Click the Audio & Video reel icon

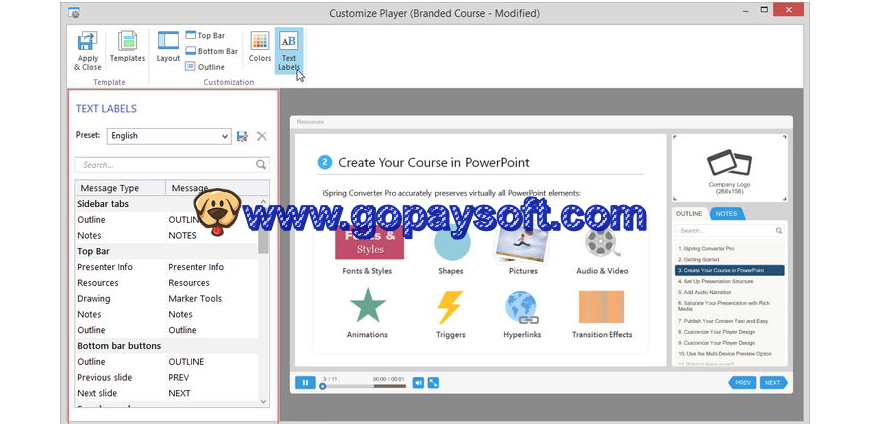(x=603, y=244)
